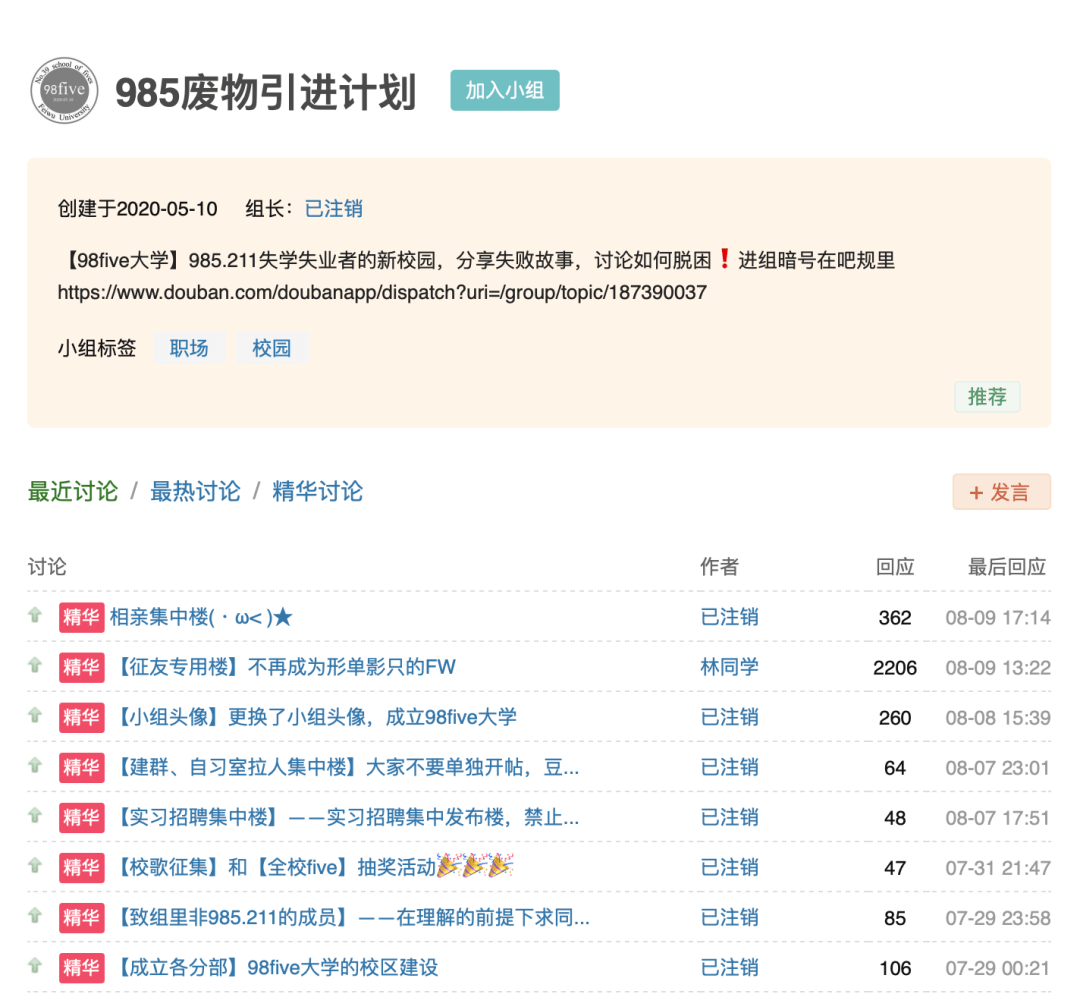This screenshot has width=1080, height=994.
Task: Click the 最后回应 column header
Action: 1007,567
